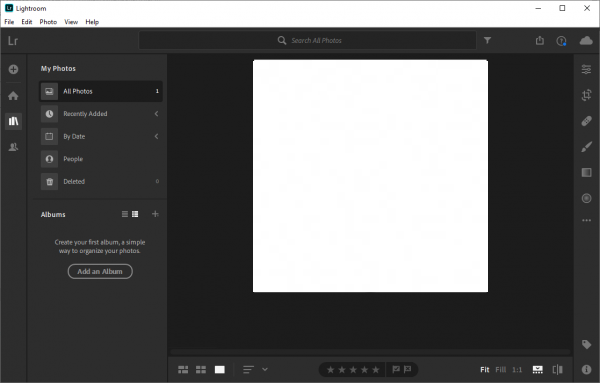Go to the Home view
Viewport: 600px width, 383px height.
point(13,96)
